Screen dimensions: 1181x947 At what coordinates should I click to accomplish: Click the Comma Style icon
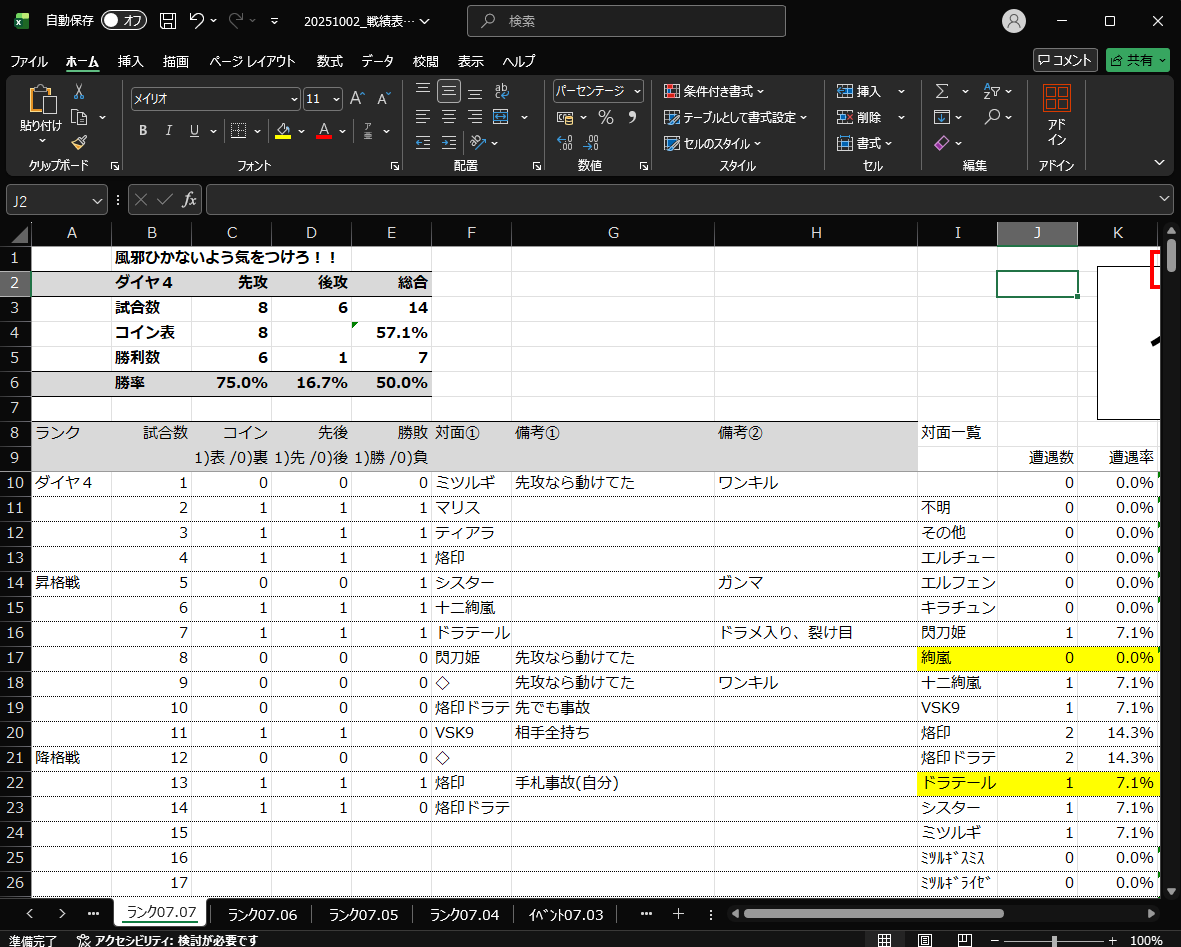tap(632, 118)
